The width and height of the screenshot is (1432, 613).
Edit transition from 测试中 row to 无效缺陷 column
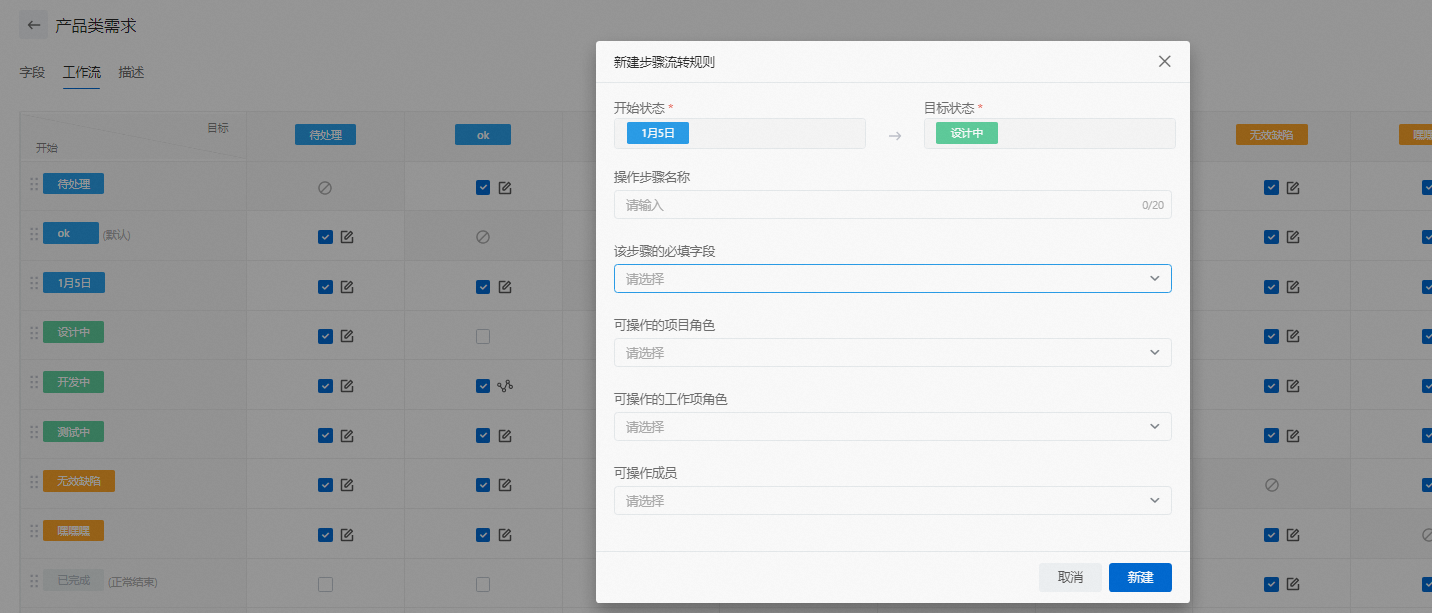(1293, 435)
